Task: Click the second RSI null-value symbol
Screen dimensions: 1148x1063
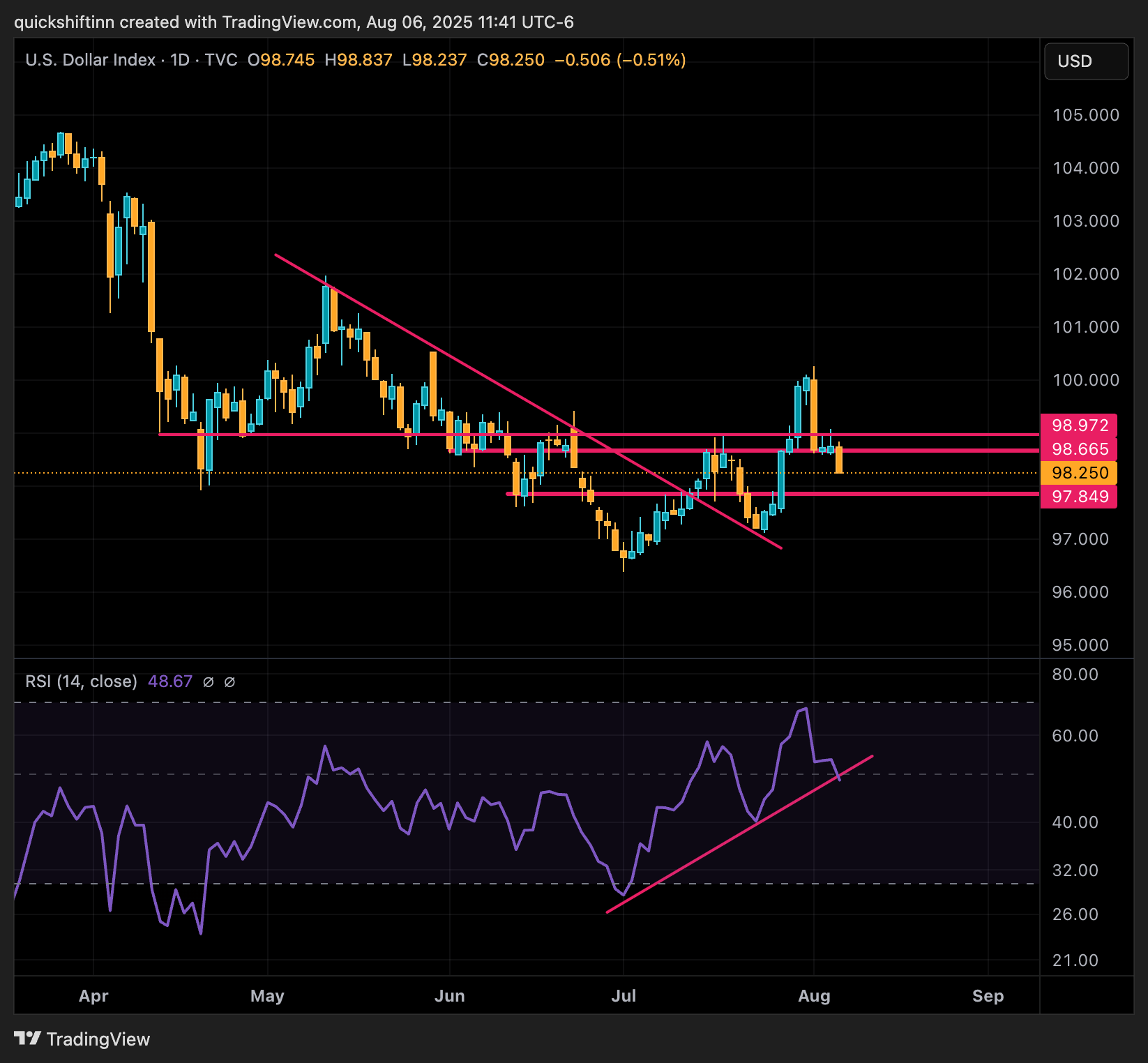Action: [x=229, y=682]
